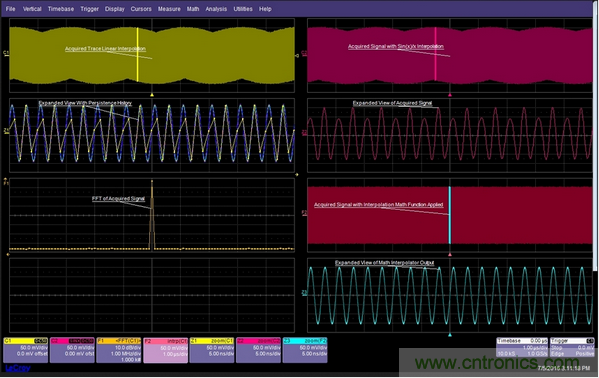Image resolution: width=599 pixels, height=378 pixels.
Task: Click the LeCroy logo link
Action: click(x=18, y=368)
